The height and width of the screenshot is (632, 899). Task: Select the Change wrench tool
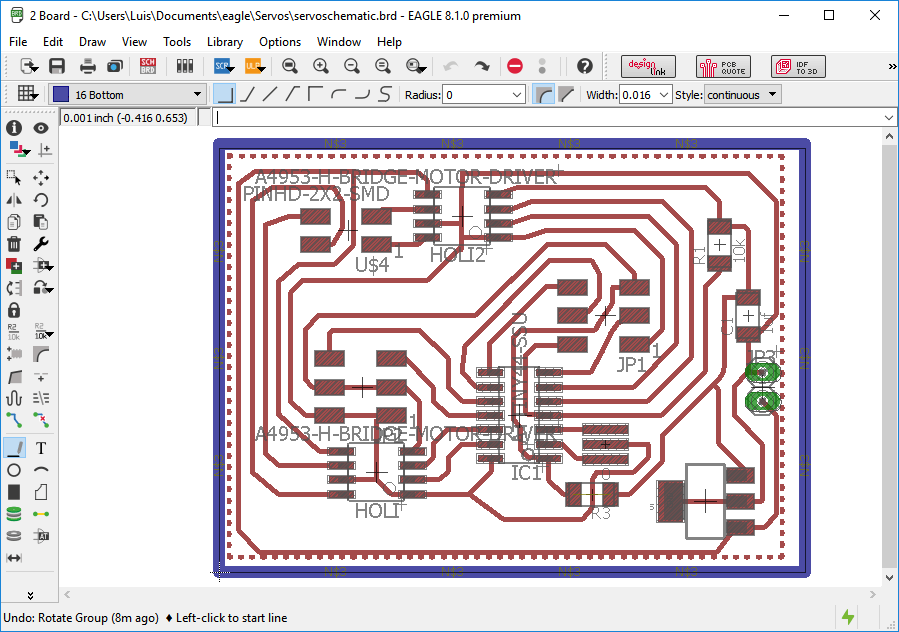tap(41, 244)
